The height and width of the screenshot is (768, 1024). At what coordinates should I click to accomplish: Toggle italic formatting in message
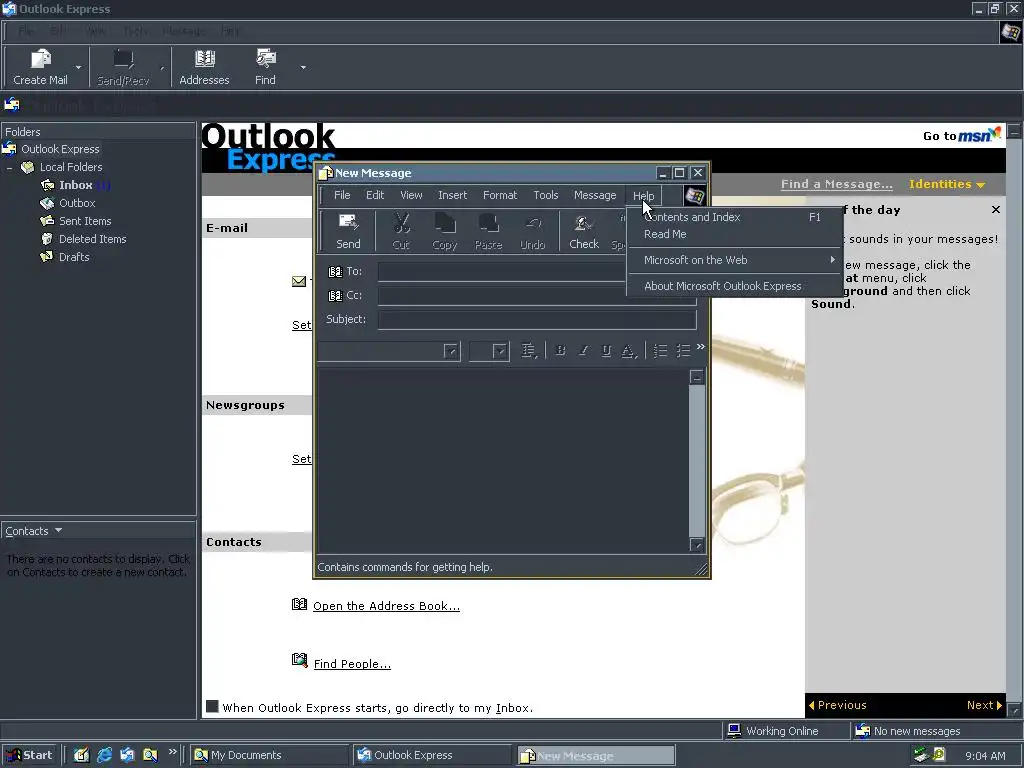(583, 351)
